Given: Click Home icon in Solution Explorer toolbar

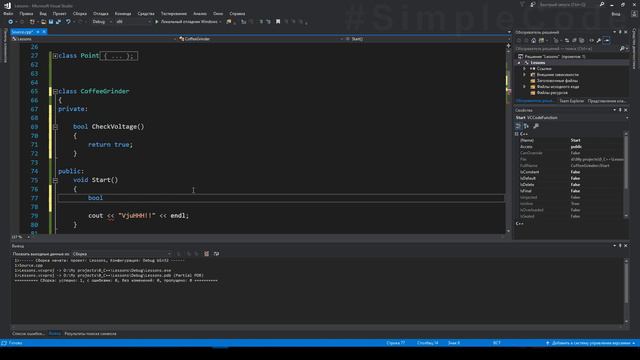Looking at the screenshot, I should (x=533, y=40).
